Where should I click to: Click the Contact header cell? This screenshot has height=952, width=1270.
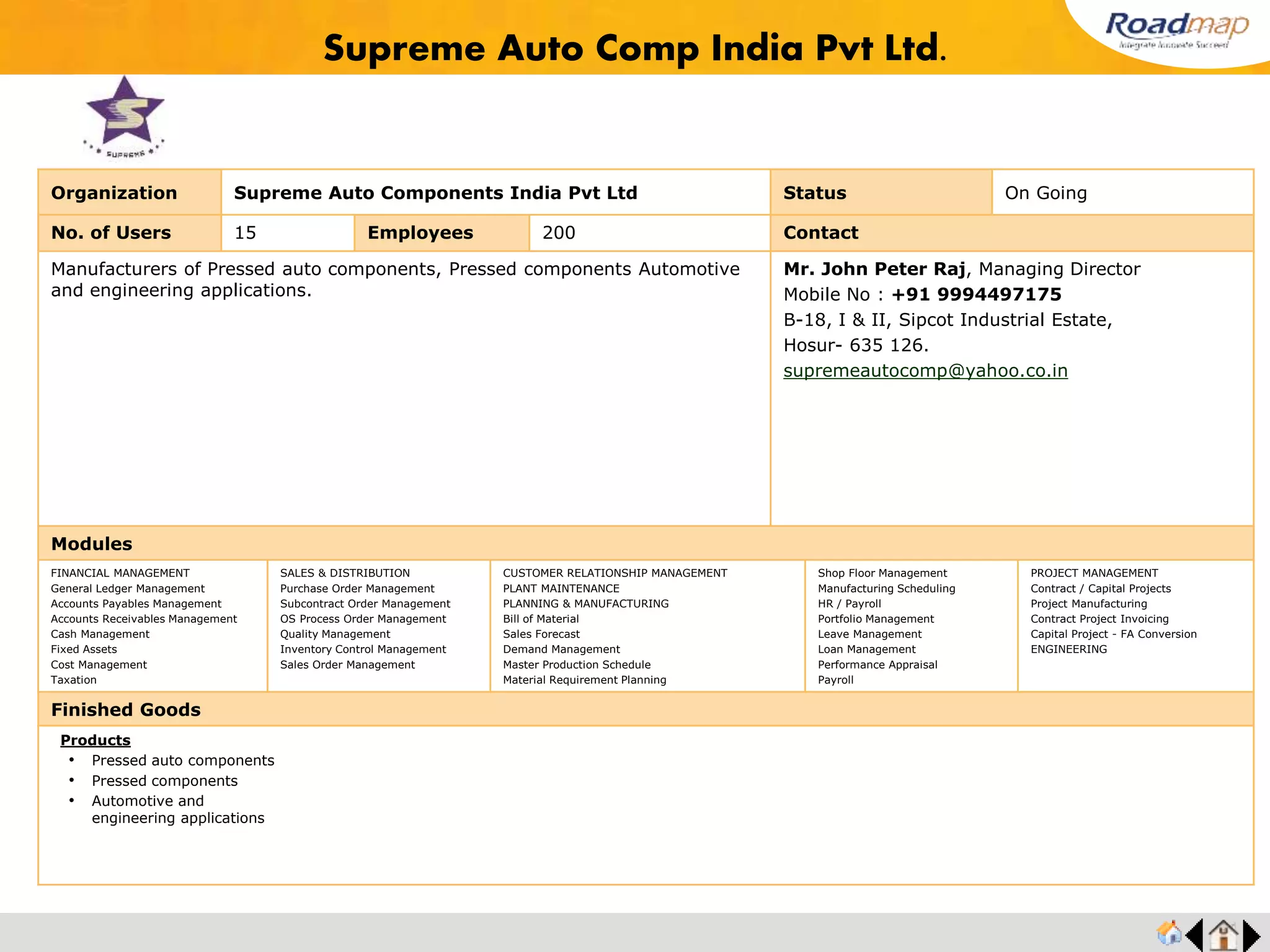1012,232
